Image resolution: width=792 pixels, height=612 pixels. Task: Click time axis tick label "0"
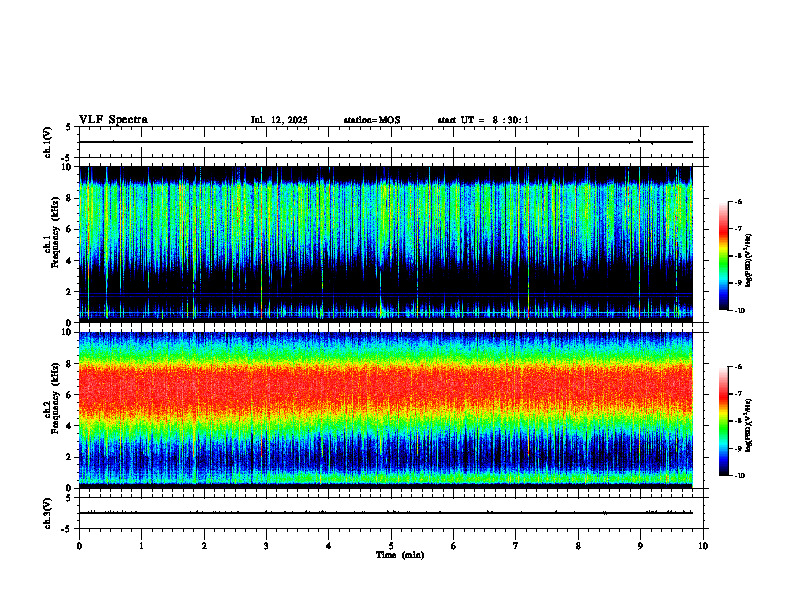tap(79, 546)
